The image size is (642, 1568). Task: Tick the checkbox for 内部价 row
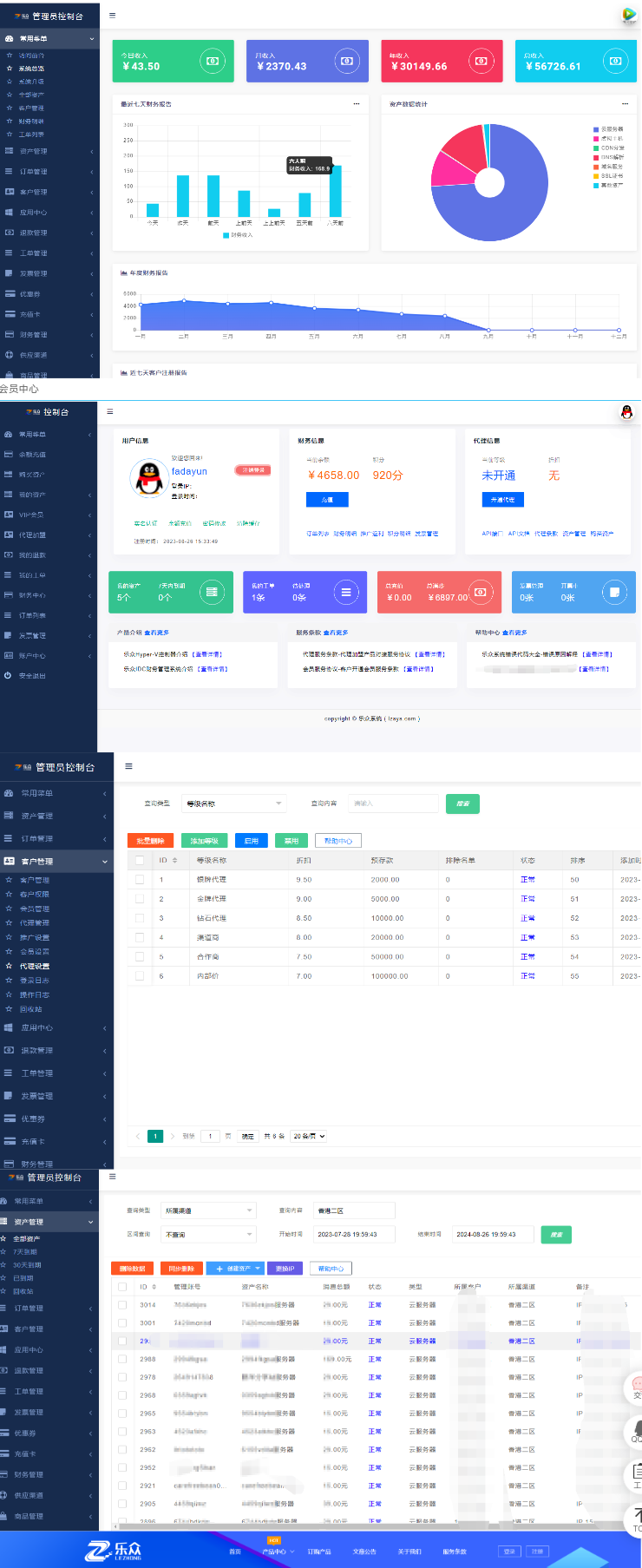coord(140,975)
